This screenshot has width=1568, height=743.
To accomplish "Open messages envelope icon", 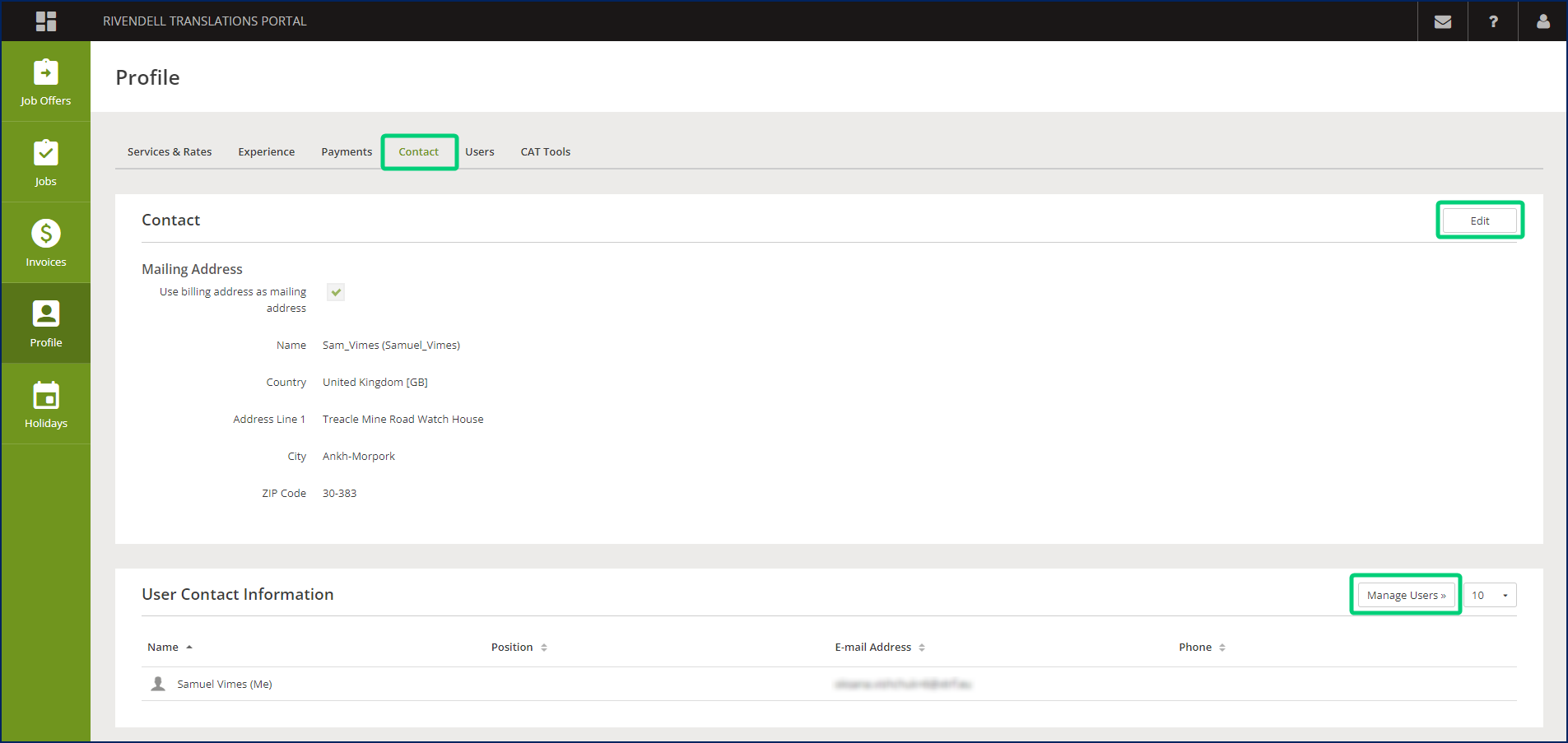I will 1443,21.
